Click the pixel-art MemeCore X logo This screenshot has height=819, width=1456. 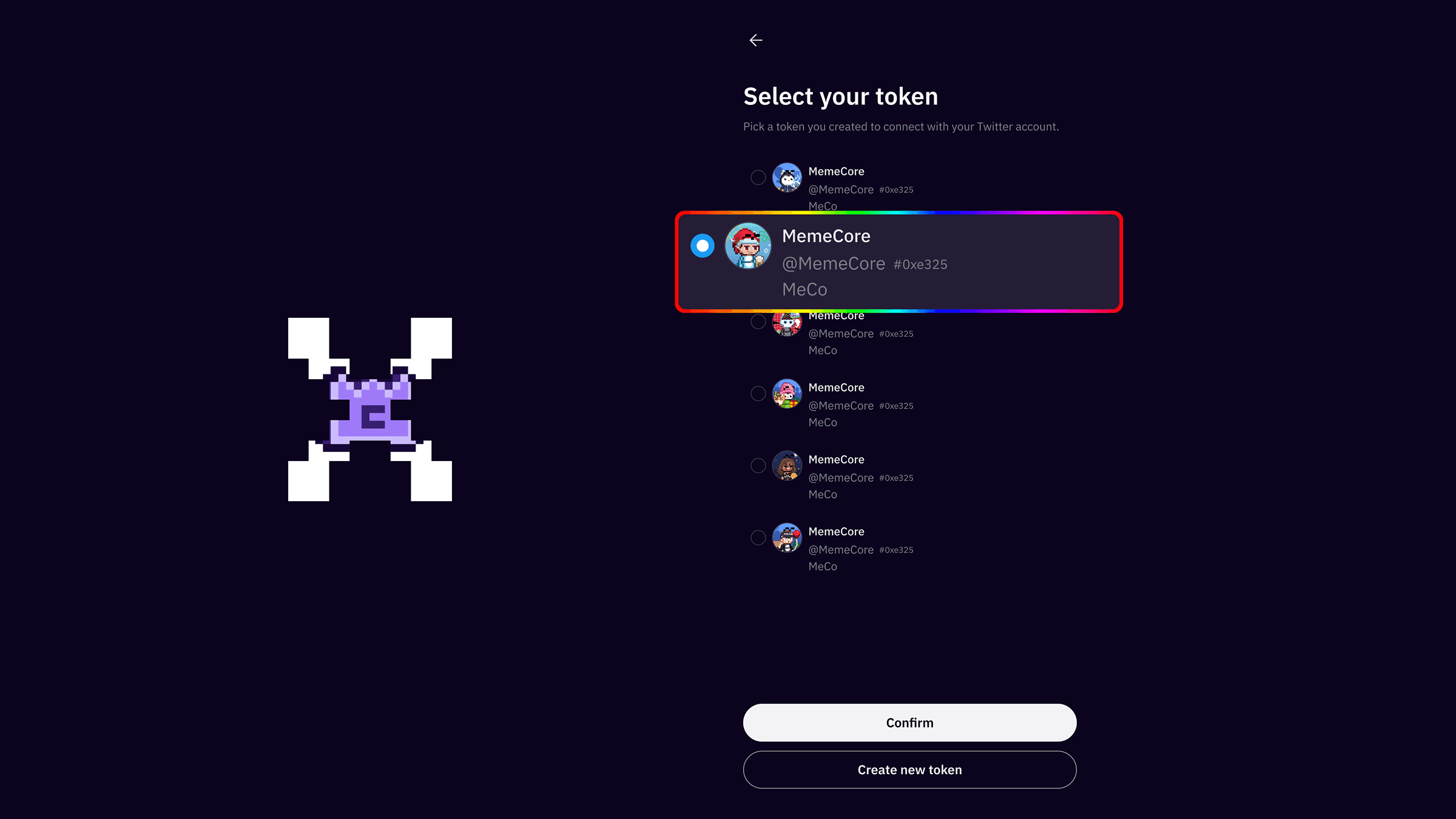click(x=370, y=409)
